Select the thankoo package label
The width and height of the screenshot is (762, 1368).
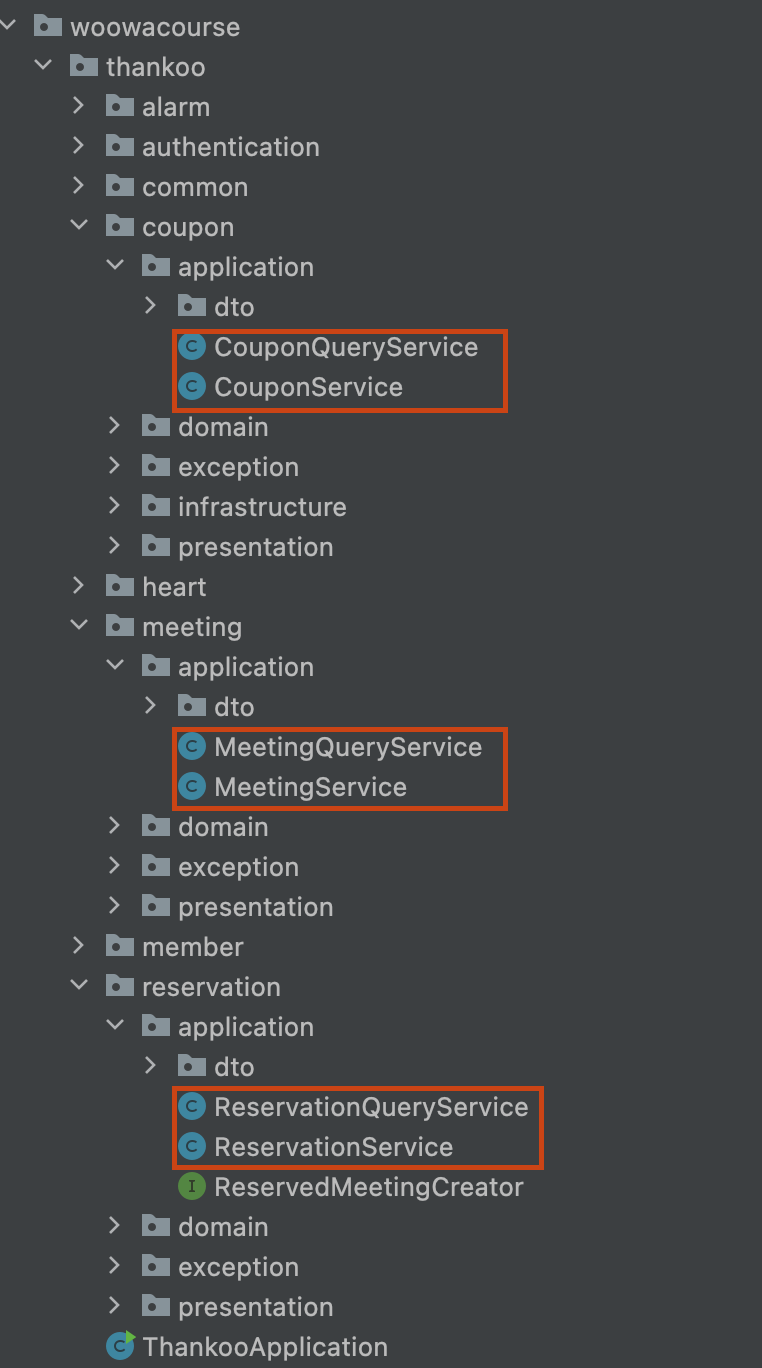tap(155, 67)
